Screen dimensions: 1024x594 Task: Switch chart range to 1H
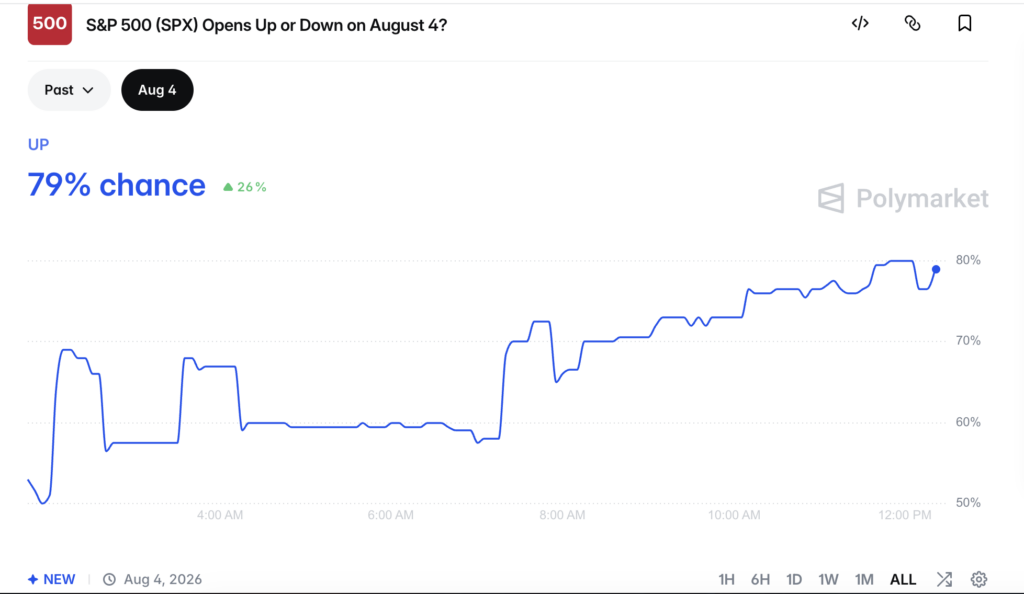tap(726, 579)
